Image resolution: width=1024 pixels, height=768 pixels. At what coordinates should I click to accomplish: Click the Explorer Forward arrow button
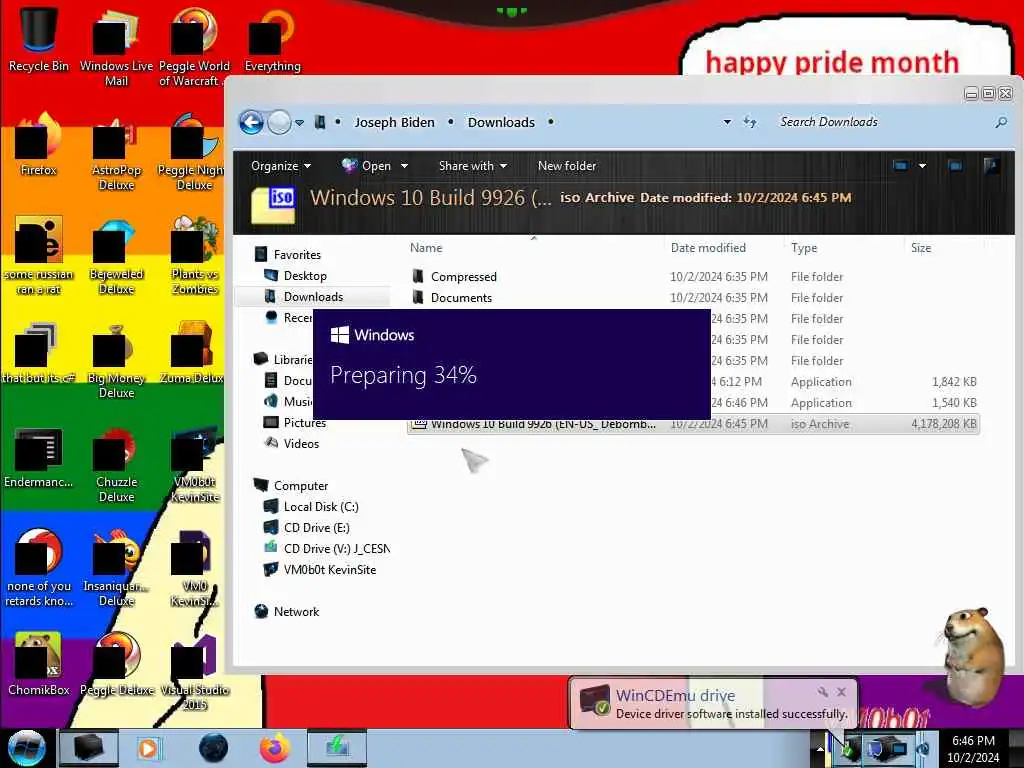tap(280, 122)
